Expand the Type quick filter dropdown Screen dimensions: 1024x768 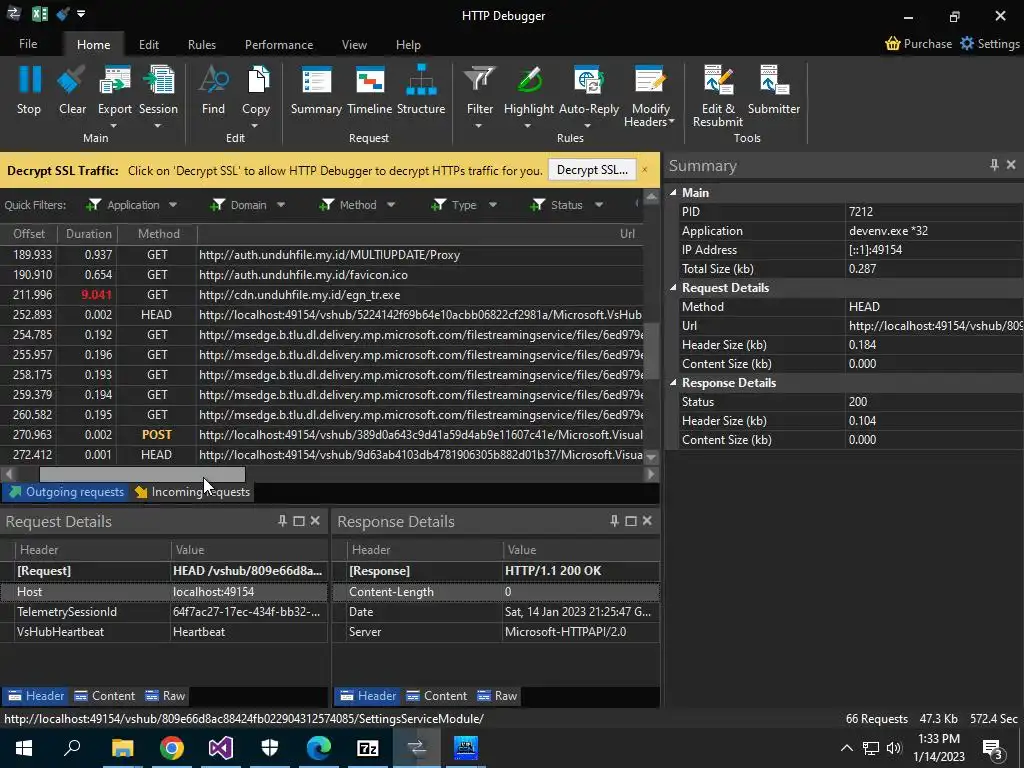tap(493, 205)
